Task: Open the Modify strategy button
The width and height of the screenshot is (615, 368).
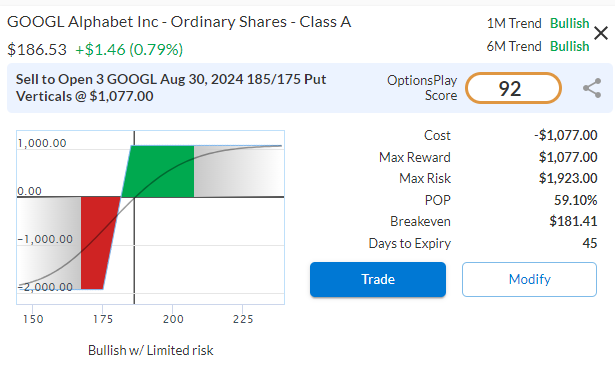Action: click(x=529, y=279)
